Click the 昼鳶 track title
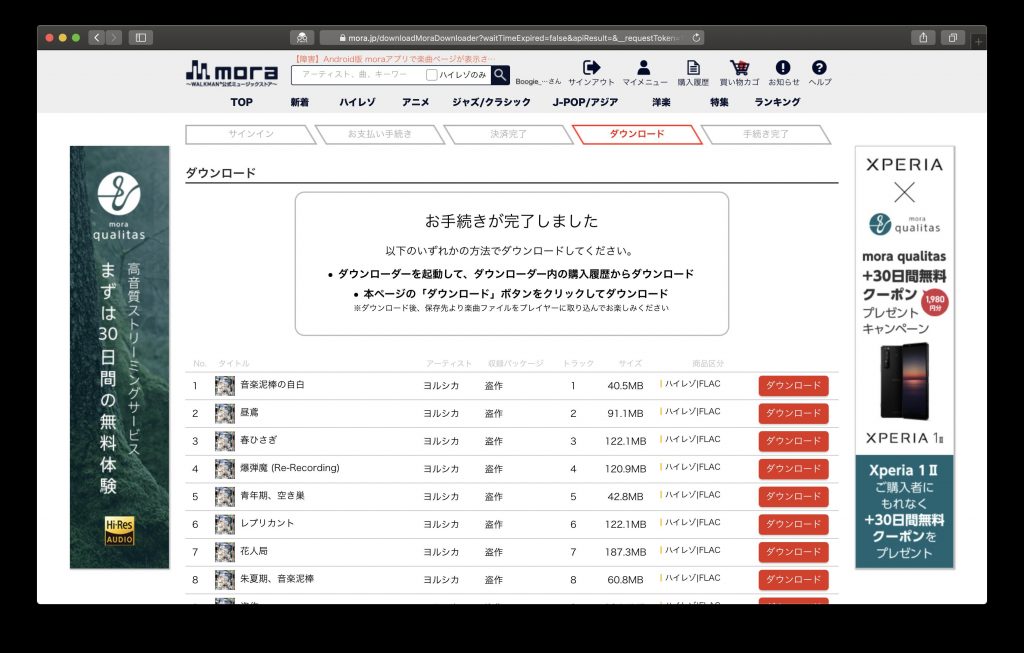The width and height of the screenshot is (1024, 653). pos(249,412)
